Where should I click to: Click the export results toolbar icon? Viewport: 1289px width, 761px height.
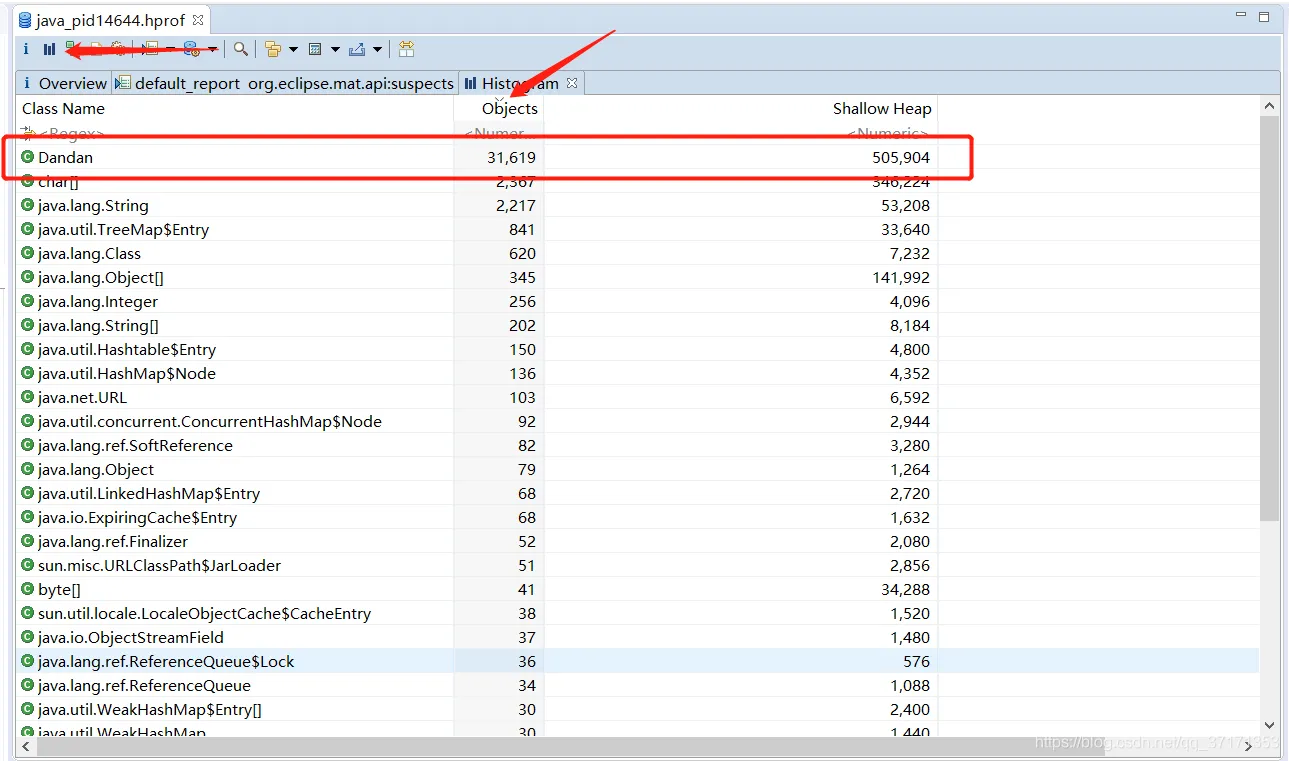pyautogui.click(x=357, y=49)
